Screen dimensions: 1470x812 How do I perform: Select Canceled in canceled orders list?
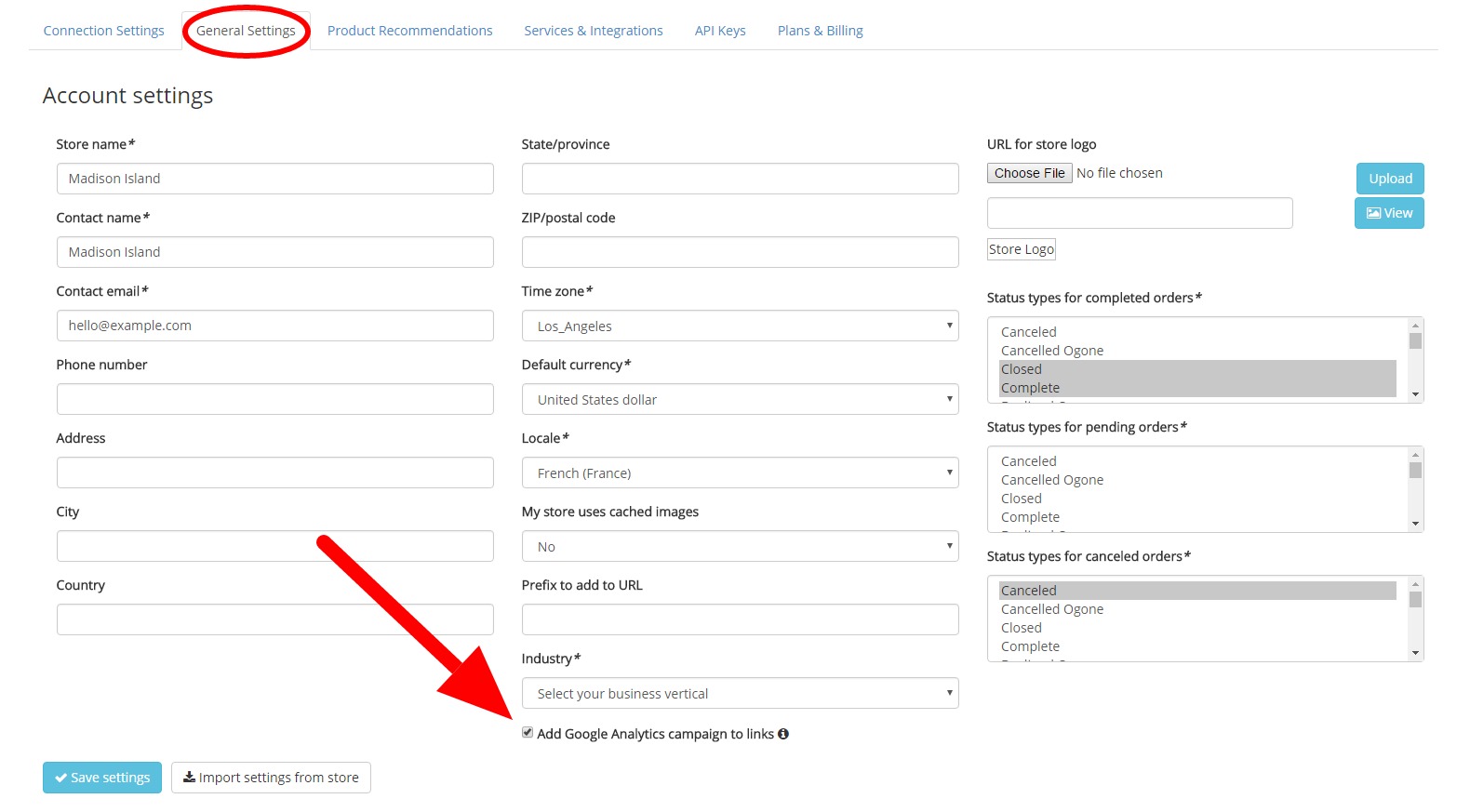1197,591
